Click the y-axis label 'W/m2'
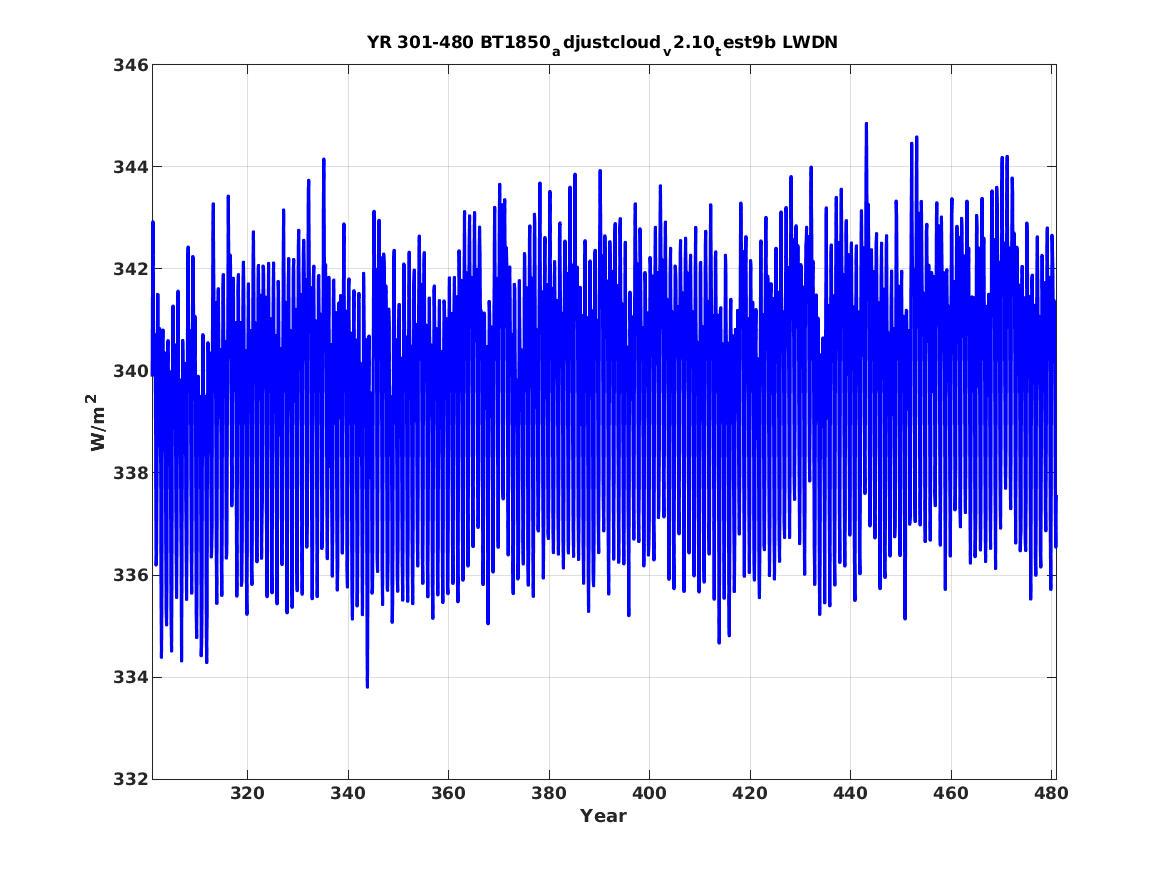The image size is (1167, 875). (96, 422)
